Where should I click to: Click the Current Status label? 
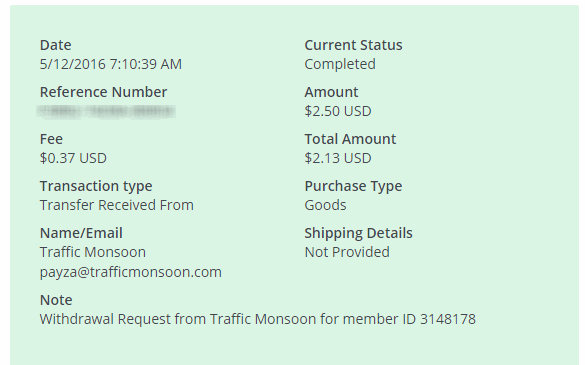pyautogui.click(x=353, y=45)
